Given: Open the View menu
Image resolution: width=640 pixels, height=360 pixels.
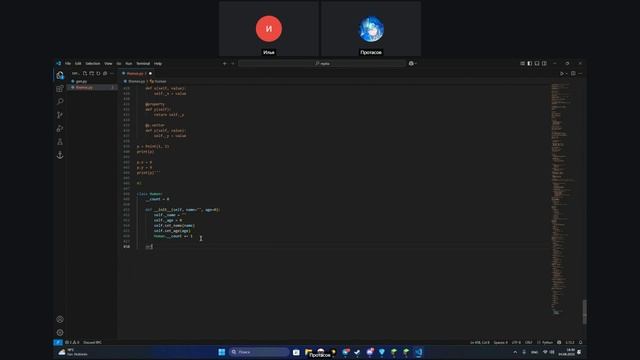Looking at the screenshot, I should tap(108, 63).
